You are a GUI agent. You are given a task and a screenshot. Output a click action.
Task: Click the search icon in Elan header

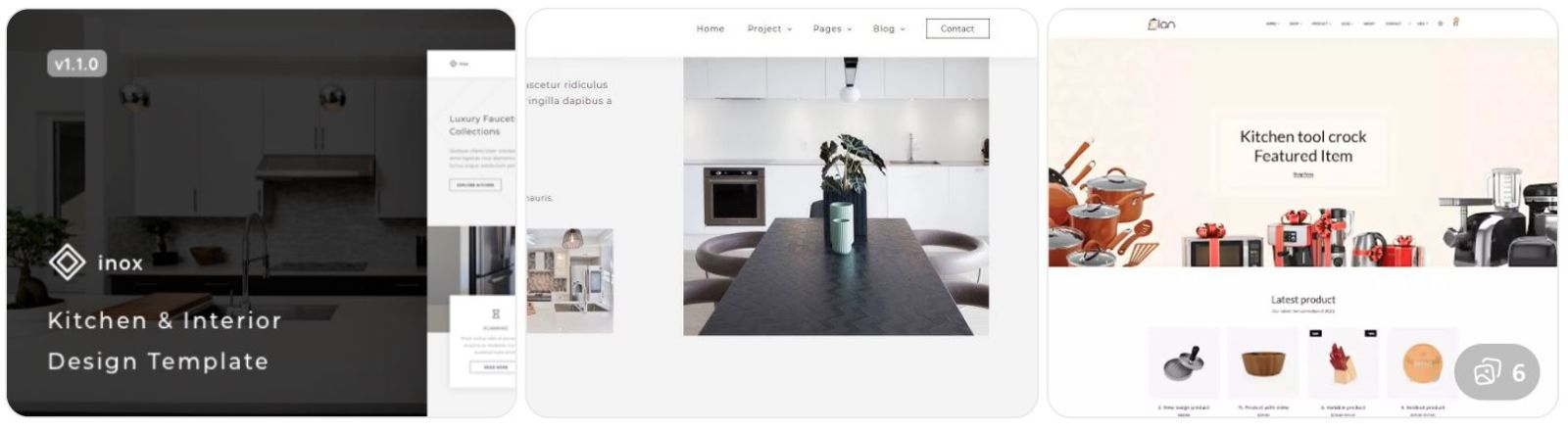pyautogui.click(x=1440, y=24)
